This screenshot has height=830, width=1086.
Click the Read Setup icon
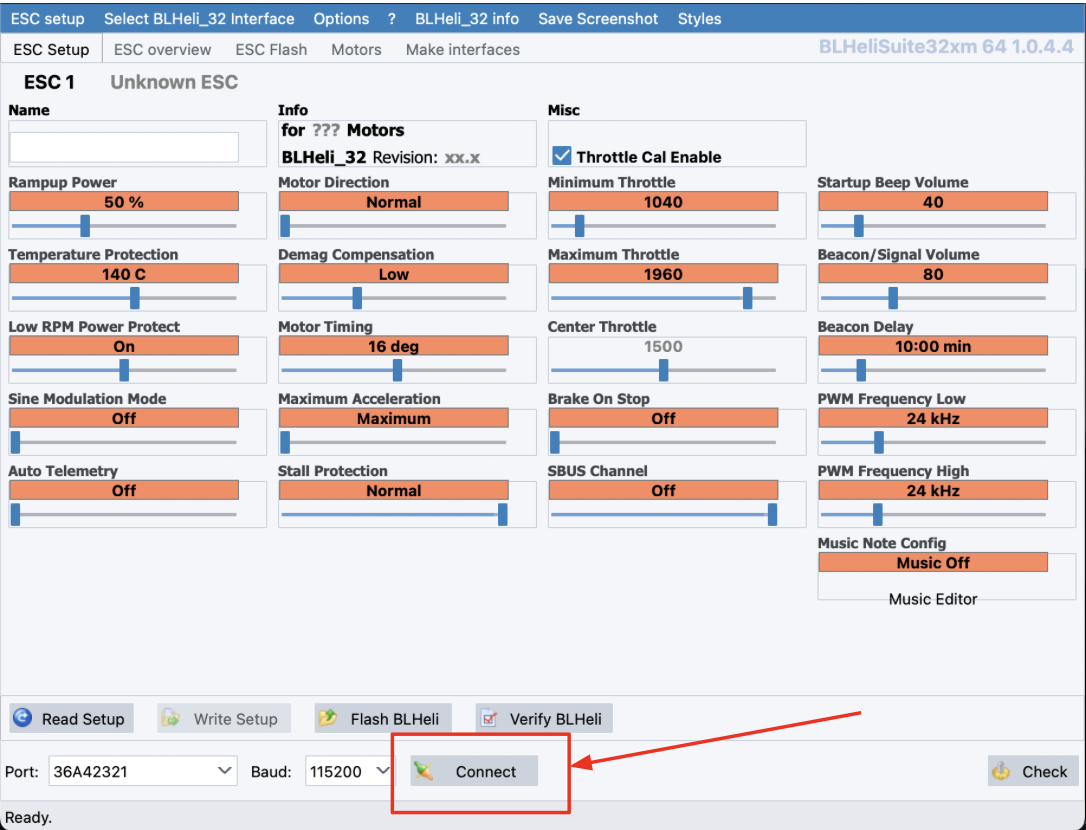tap(22, 718)
